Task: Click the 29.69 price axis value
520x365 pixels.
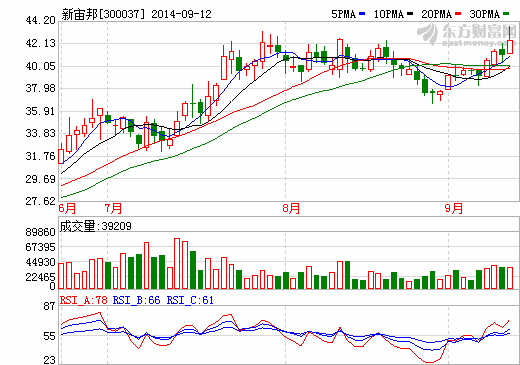Action: tap(40, 179)
